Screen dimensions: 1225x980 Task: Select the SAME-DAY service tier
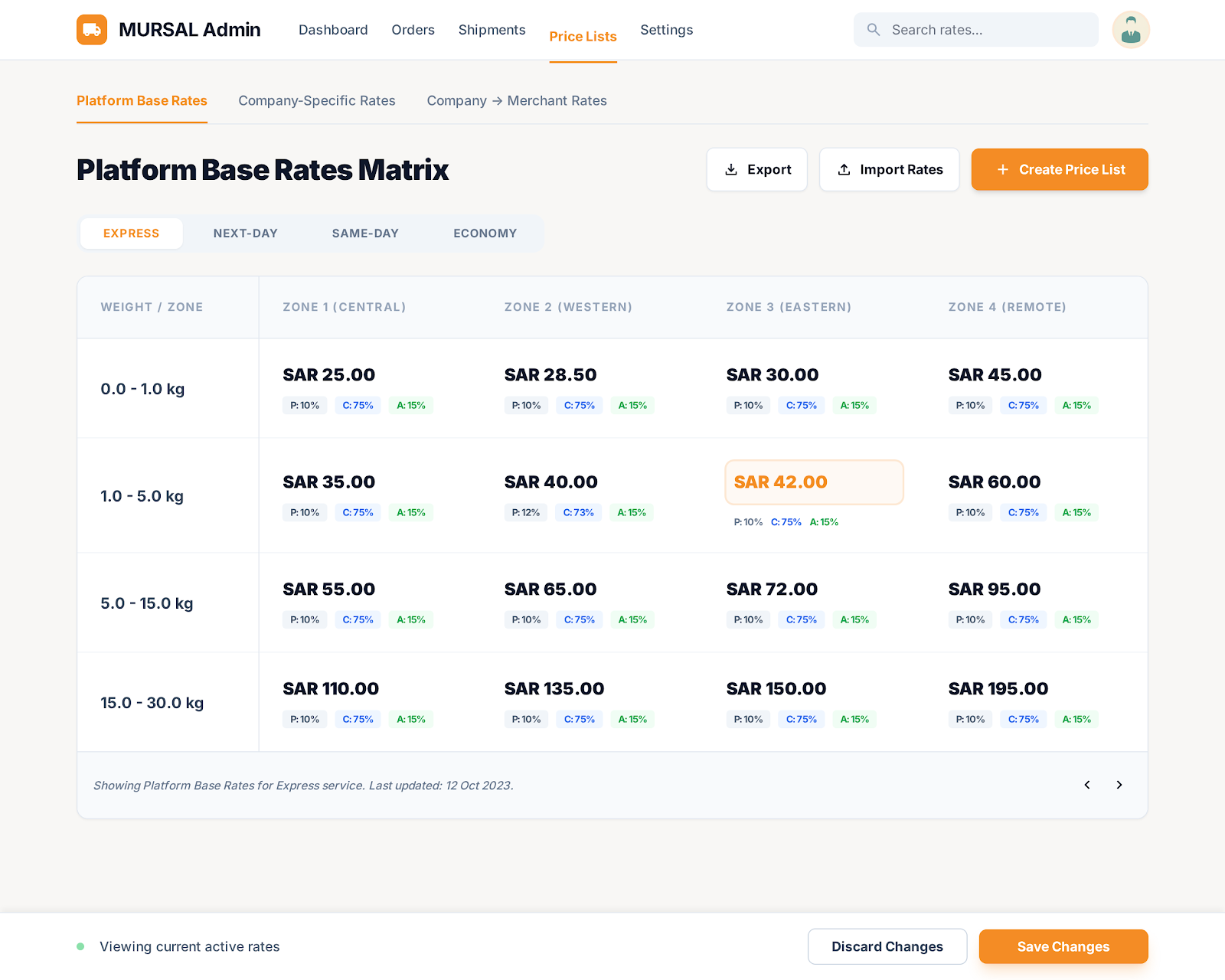click(365, 233)
